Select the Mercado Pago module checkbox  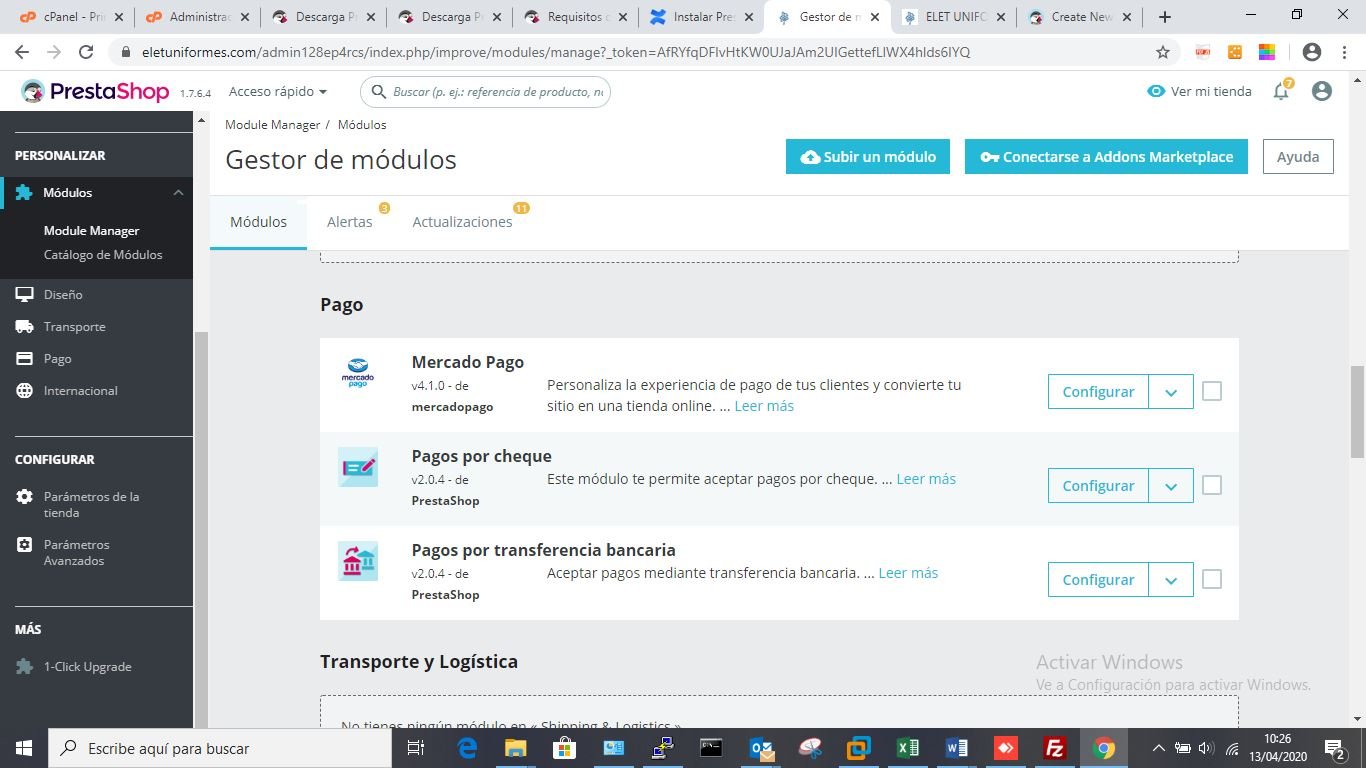pos(1212,391)
